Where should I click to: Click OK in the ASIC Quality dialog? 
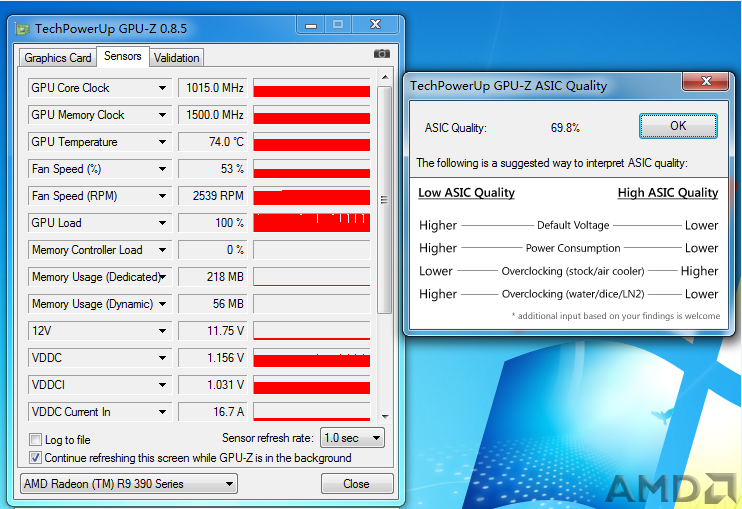pos(678,126)
